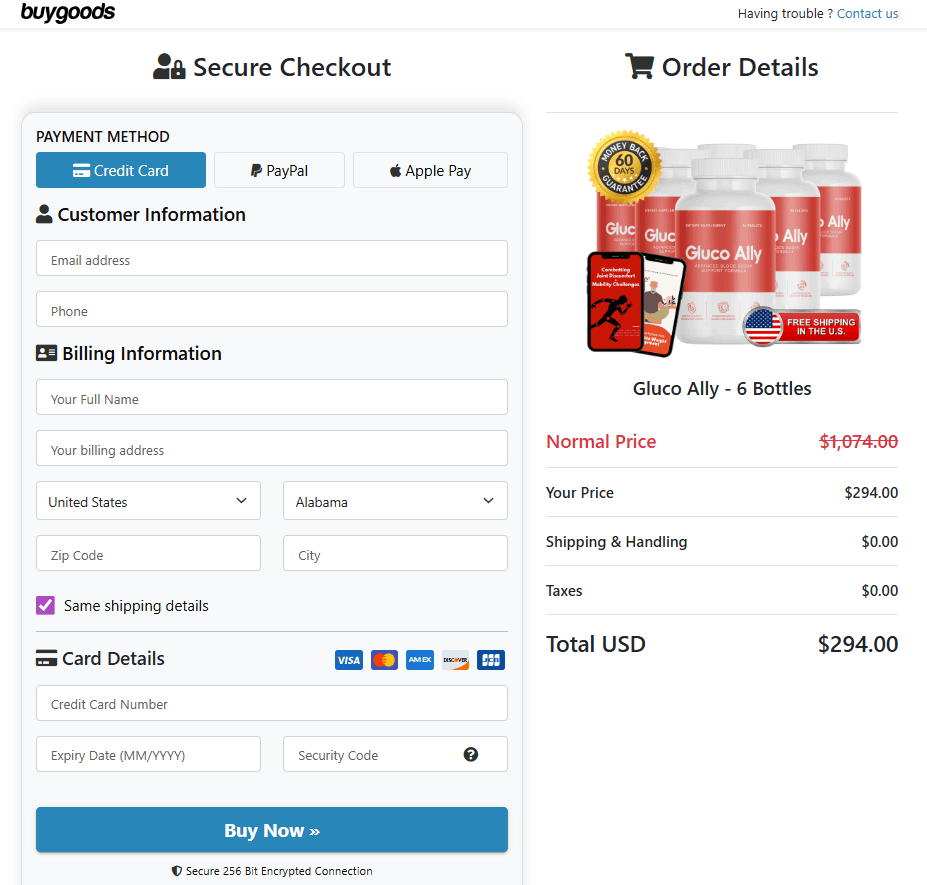Click the Amex card icon
This screenshot has width=927, height=885.
tap(420, 660)
